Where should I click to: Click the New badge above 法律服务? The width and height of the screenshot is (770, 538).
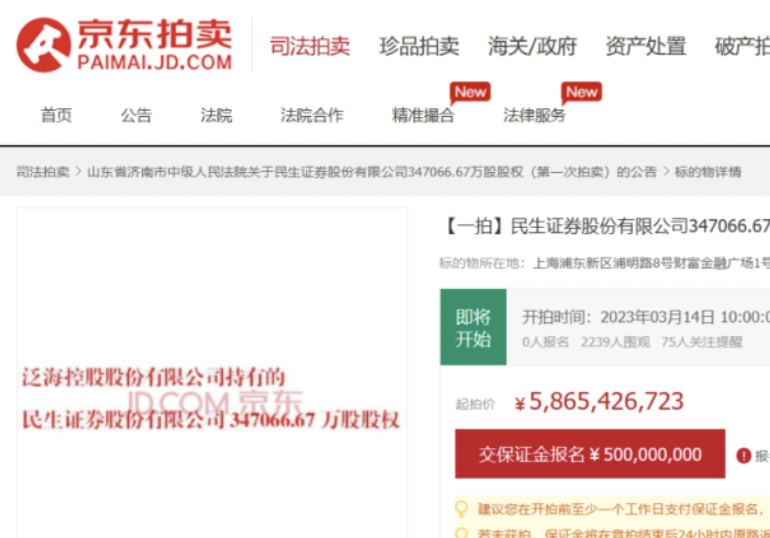581,92
